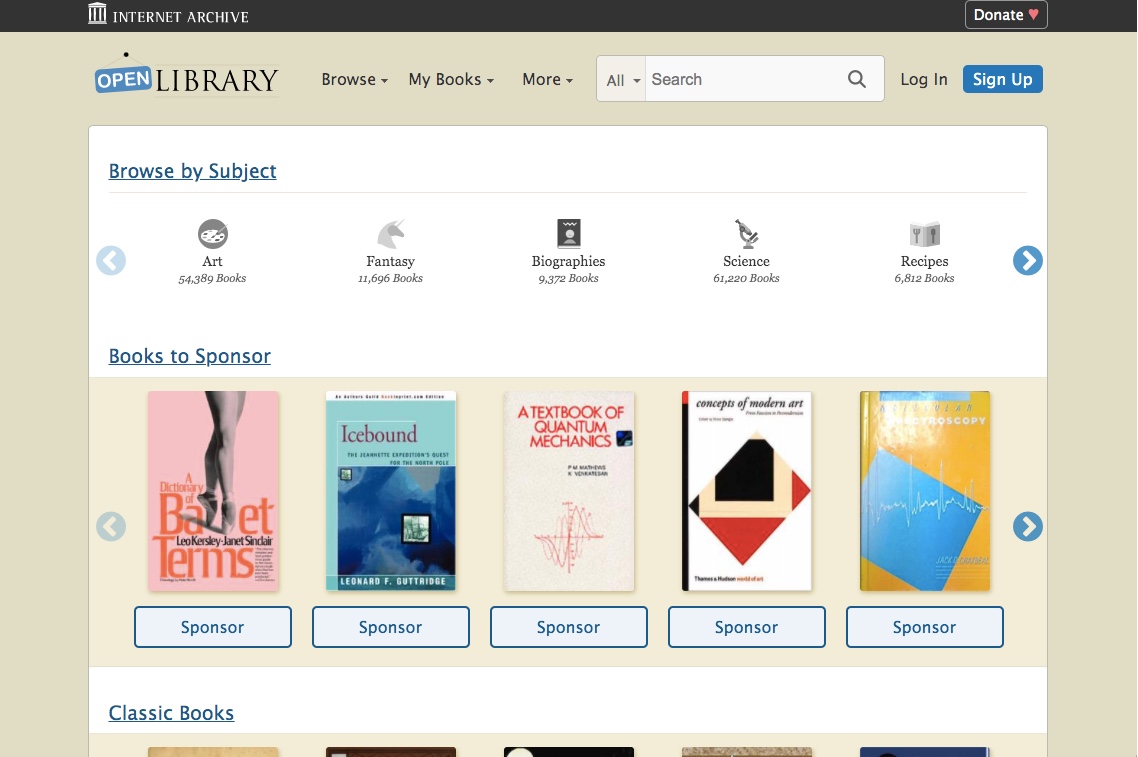Open Biographies via its book icon
Viewport: 1138px width, 757px height.
point(568,233)
